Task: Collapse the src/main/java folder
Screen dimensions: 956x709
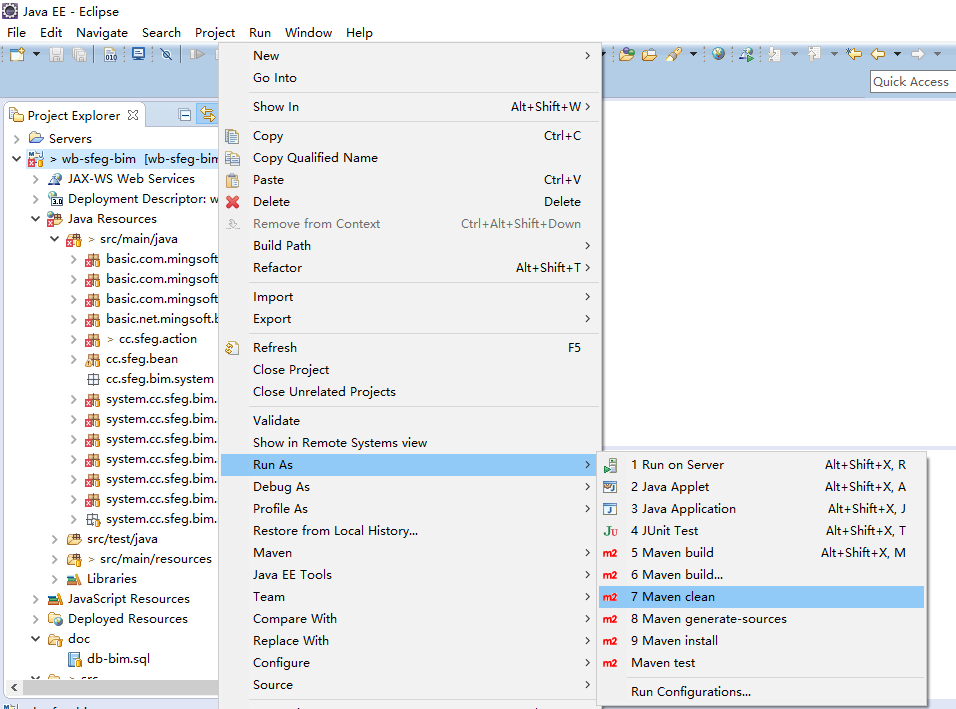Action: [x=54, y=239]
